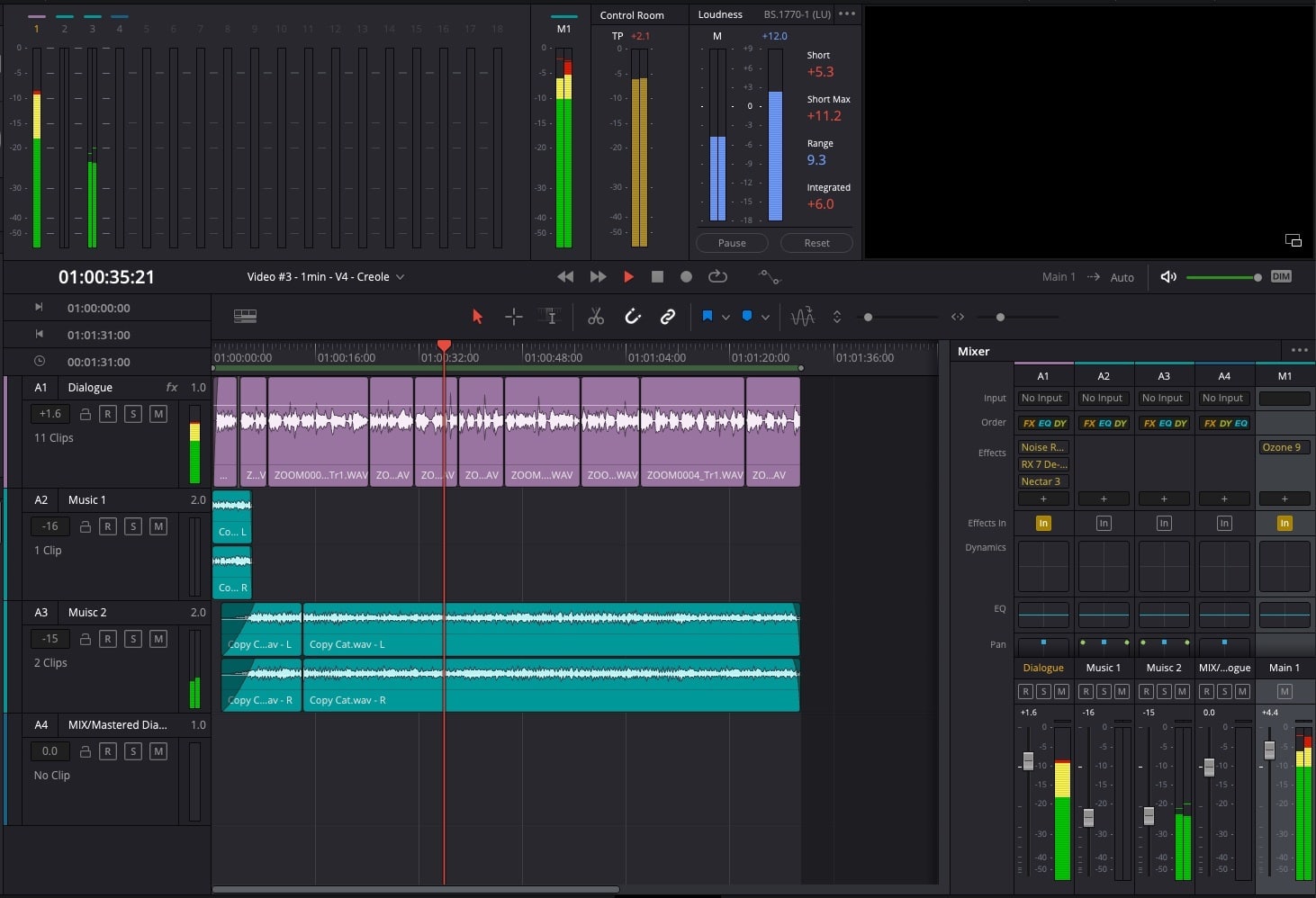Open the marker color dropdown arrow
The width and height of the screenshot is (1316, 898).
765,318
